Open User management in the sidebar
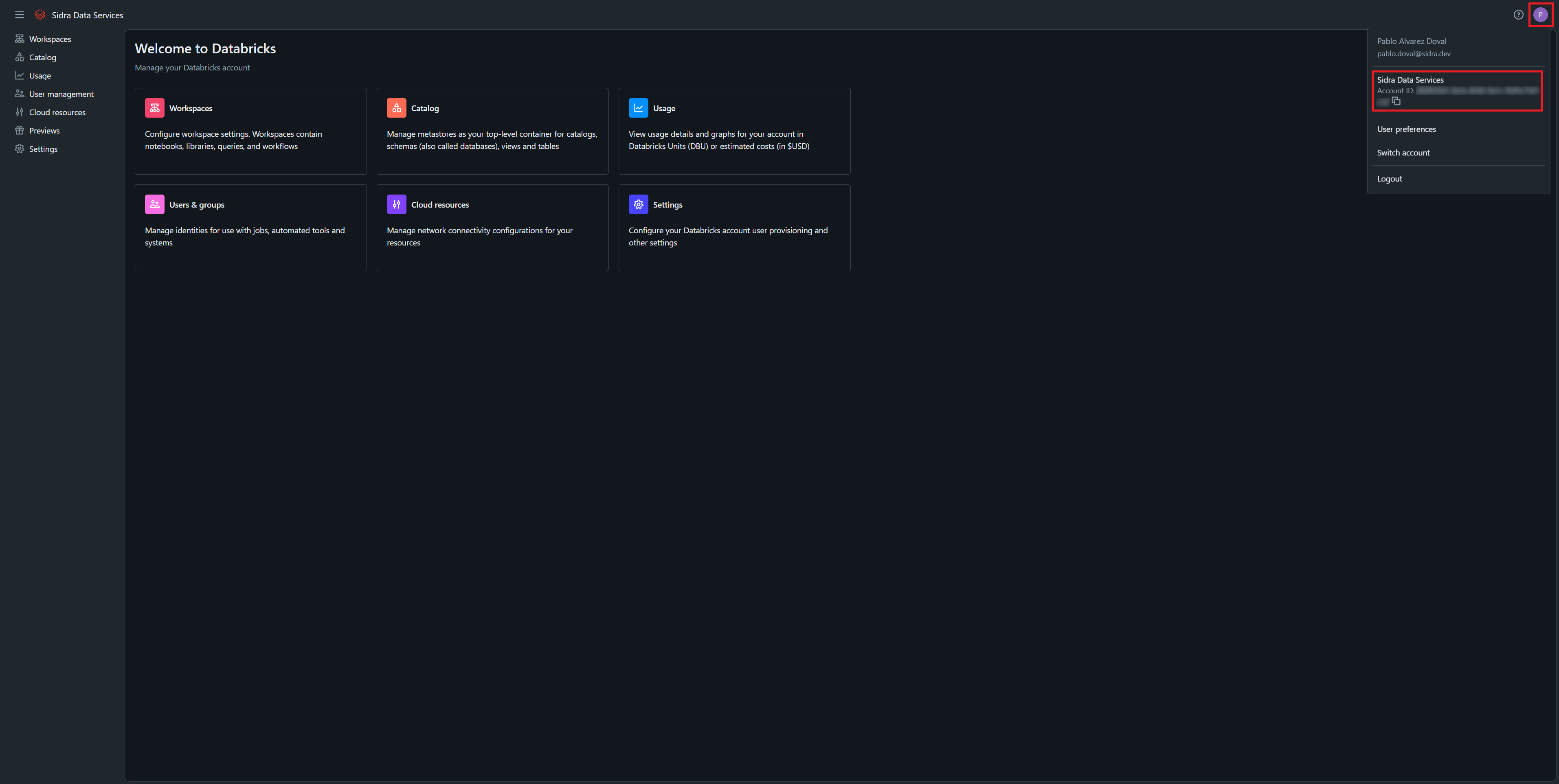Viewport: 1559px width, 784px height. click(x=61, y=94)
